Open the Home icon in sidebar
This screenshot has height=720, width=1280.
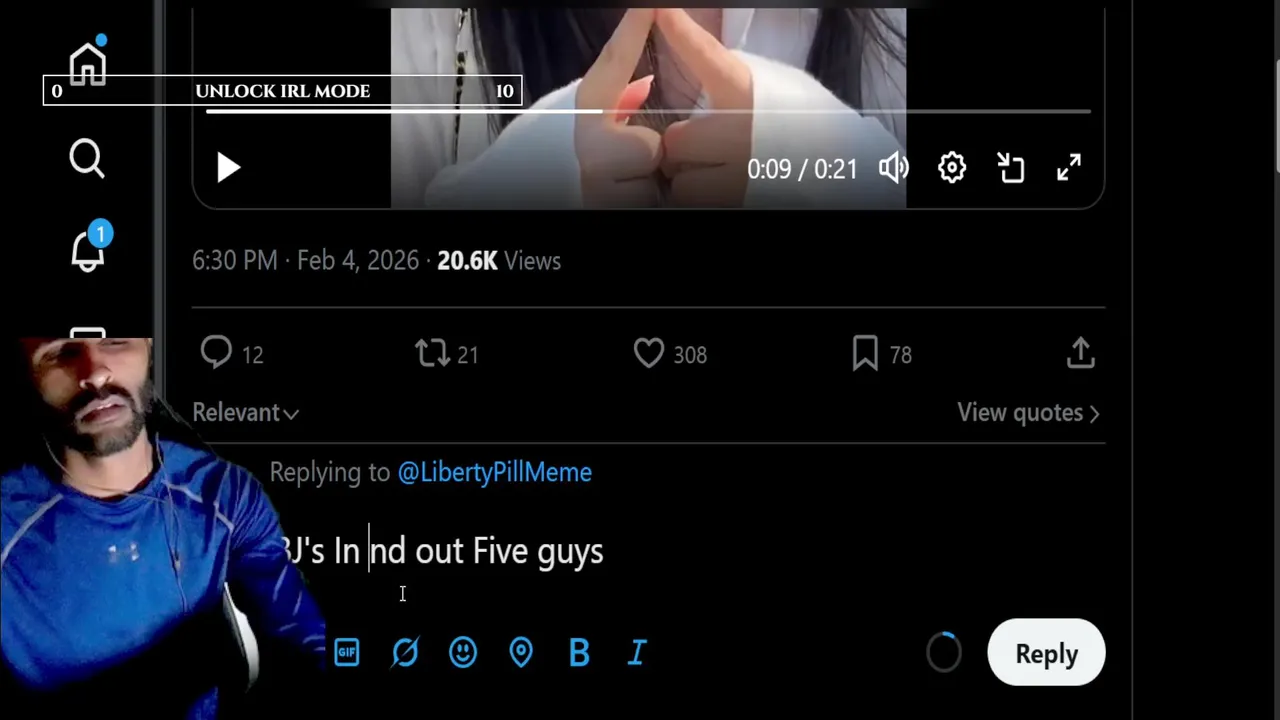[88, 64]
